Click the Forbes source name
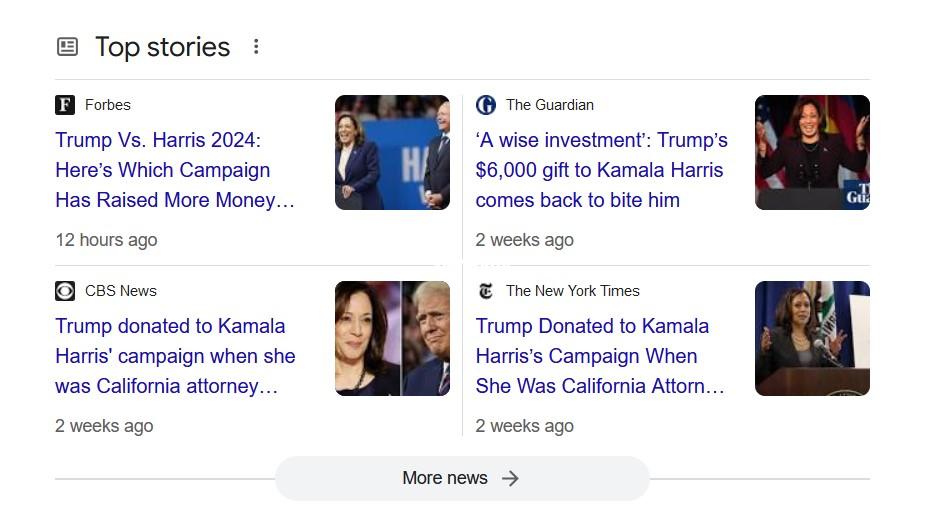Screen dimensions: 944x524 point(108,105)
